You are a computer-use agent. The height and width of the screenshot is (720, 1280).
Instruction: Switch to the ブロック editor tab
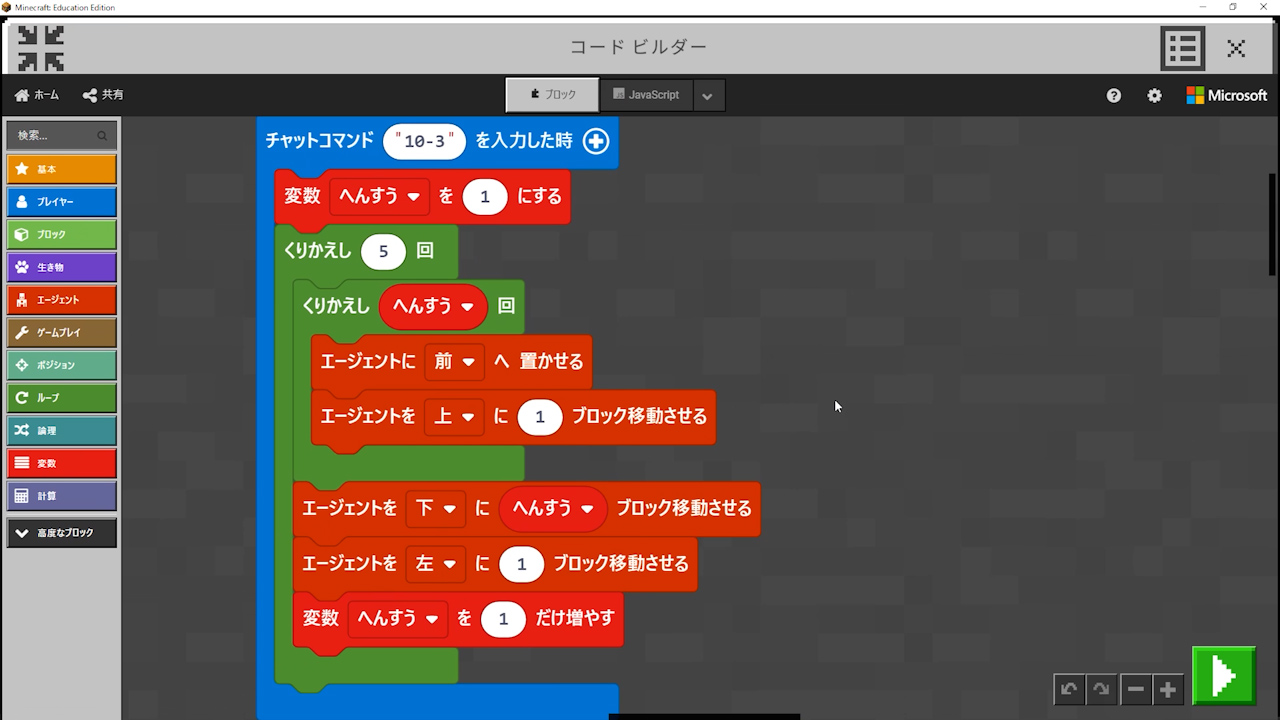552,95
